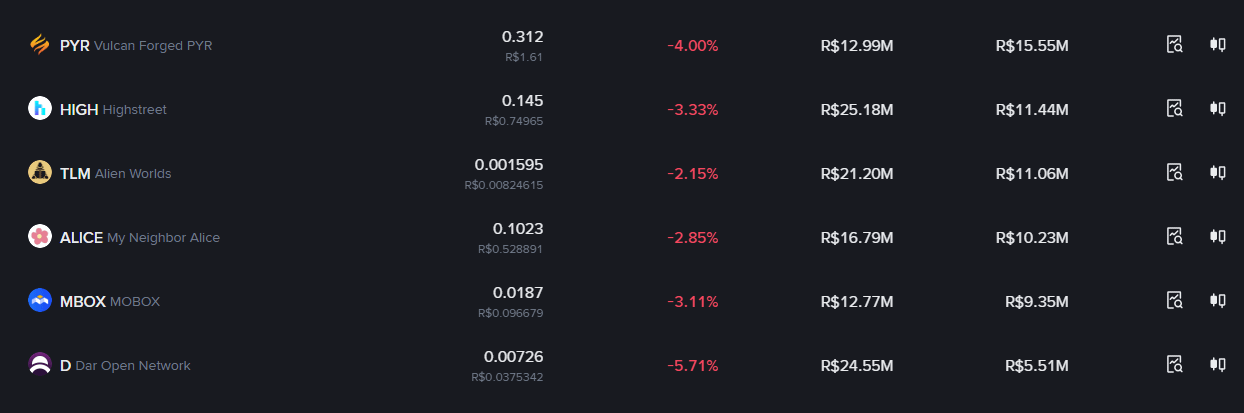The width and height of the screenshot is (1244, 413).
Task: Click the Vulcan Forged PYR coin logo
Action: click(x=40, y=45)
